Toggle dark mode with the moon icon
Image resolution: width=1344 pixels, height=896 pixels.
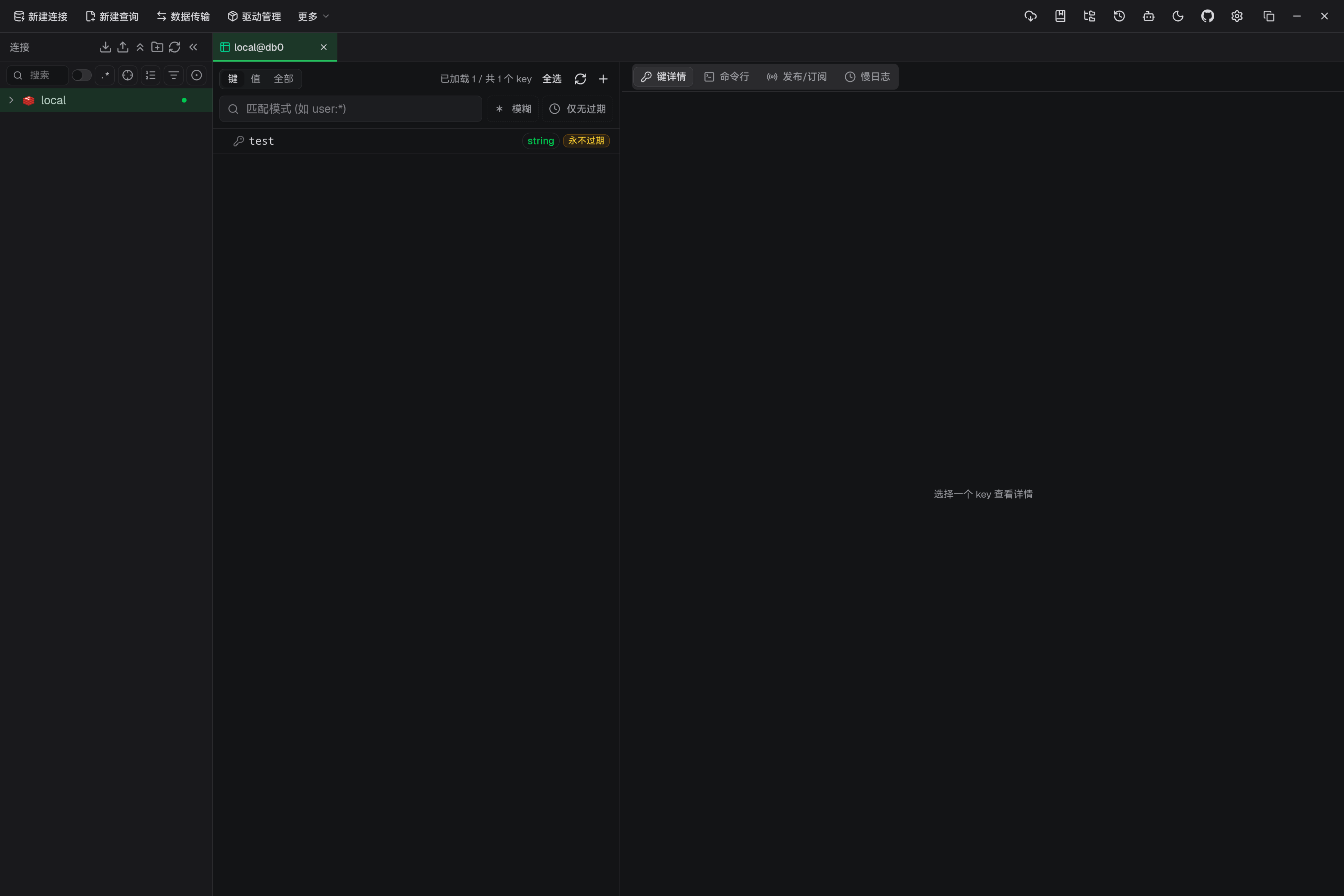click(x=1178, y=16)
